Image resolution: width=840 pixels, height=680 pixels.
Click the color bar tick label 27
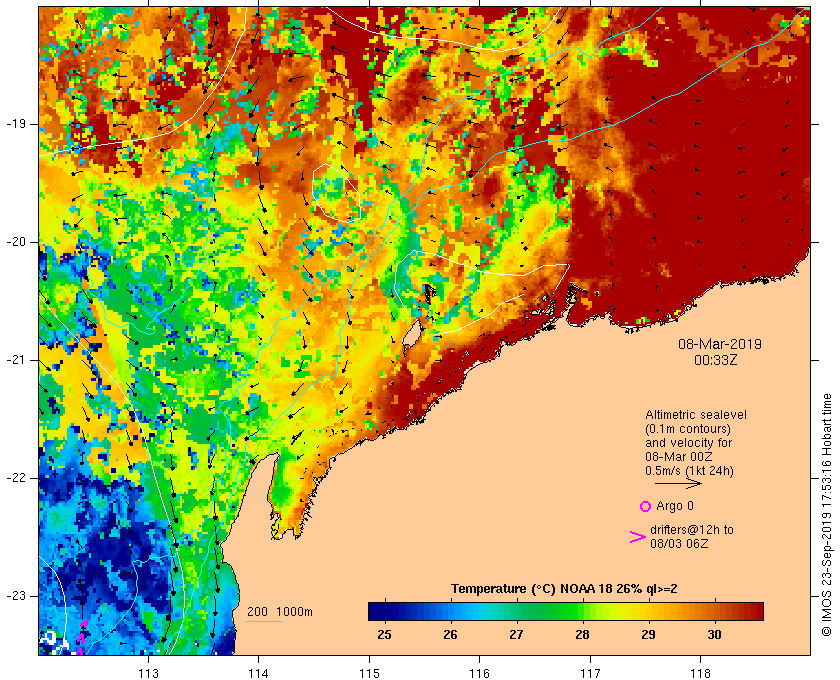(x=516, y=634)
